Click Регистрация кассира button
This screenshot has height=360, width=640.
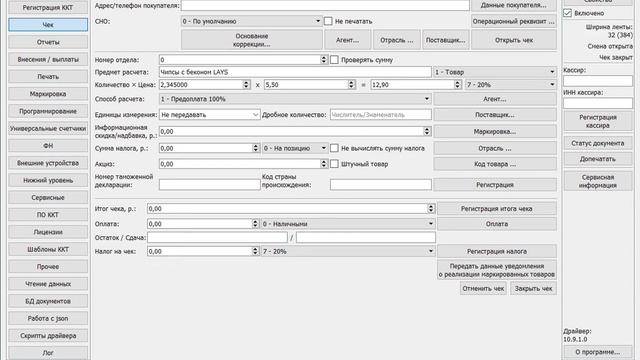[598, 121]
